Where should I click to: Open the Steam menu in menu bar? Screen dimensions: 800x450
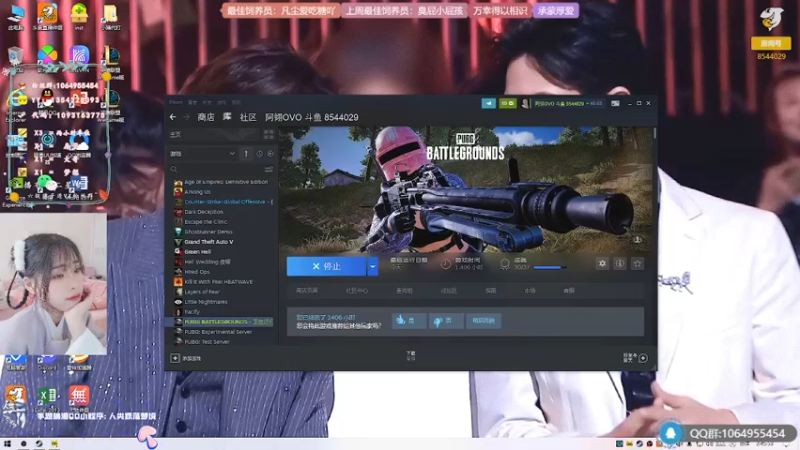(176, 103)
